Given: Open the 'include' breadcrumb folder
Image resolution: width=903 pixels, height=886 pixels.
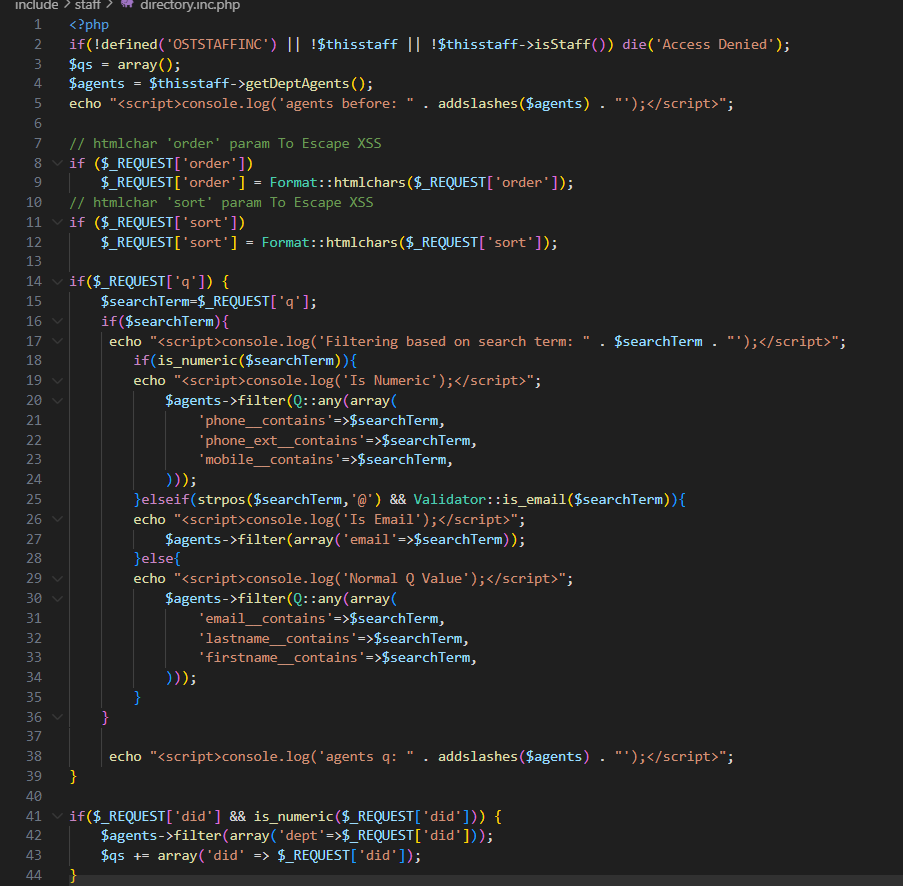Looking at the screenshot, I should tap(36, 5).
